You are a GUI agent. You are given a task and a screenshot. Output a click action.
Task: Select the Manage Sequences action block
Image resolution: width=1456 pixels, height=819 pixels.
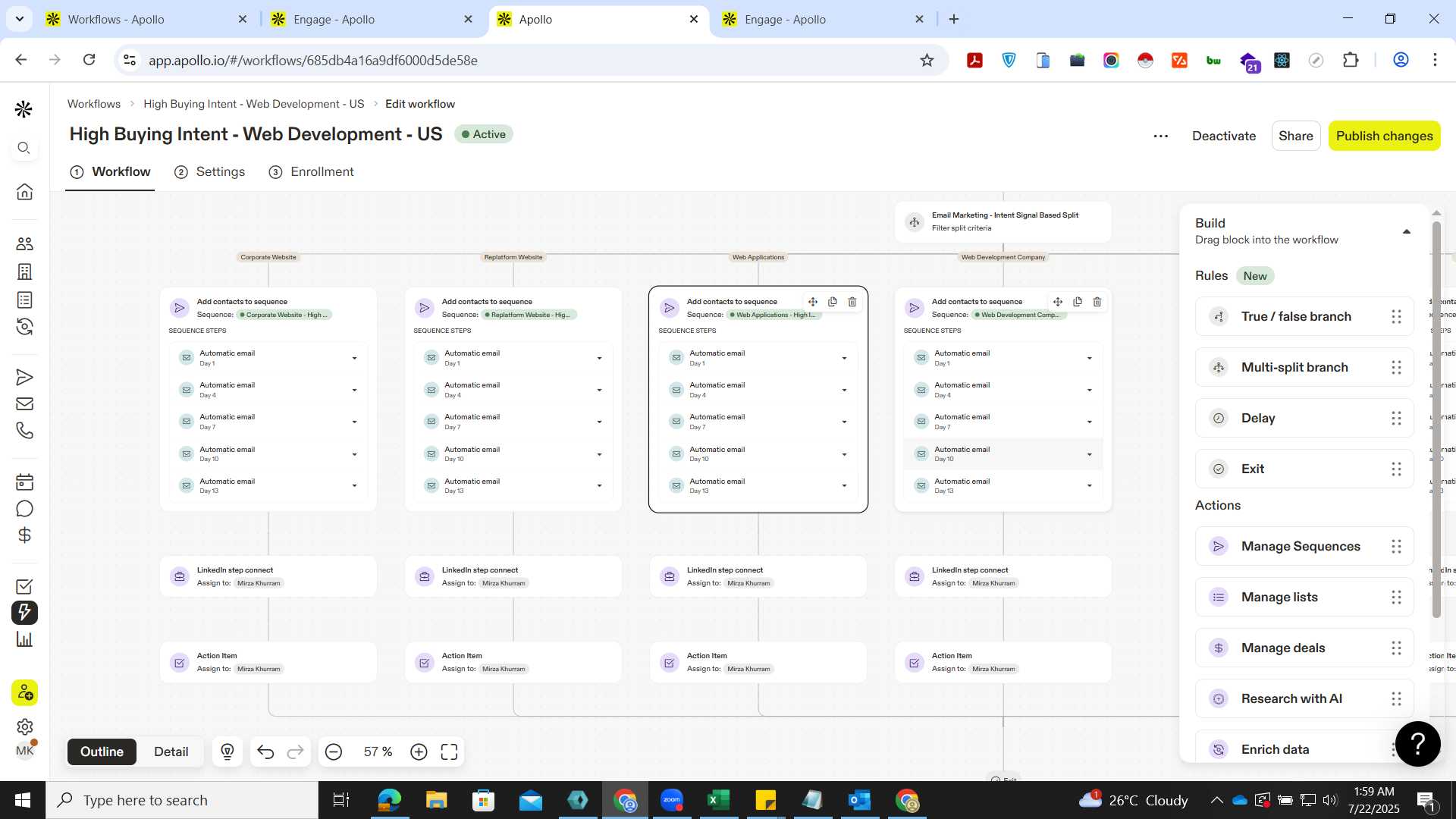pyautogui.click(x=1304, y=546)
